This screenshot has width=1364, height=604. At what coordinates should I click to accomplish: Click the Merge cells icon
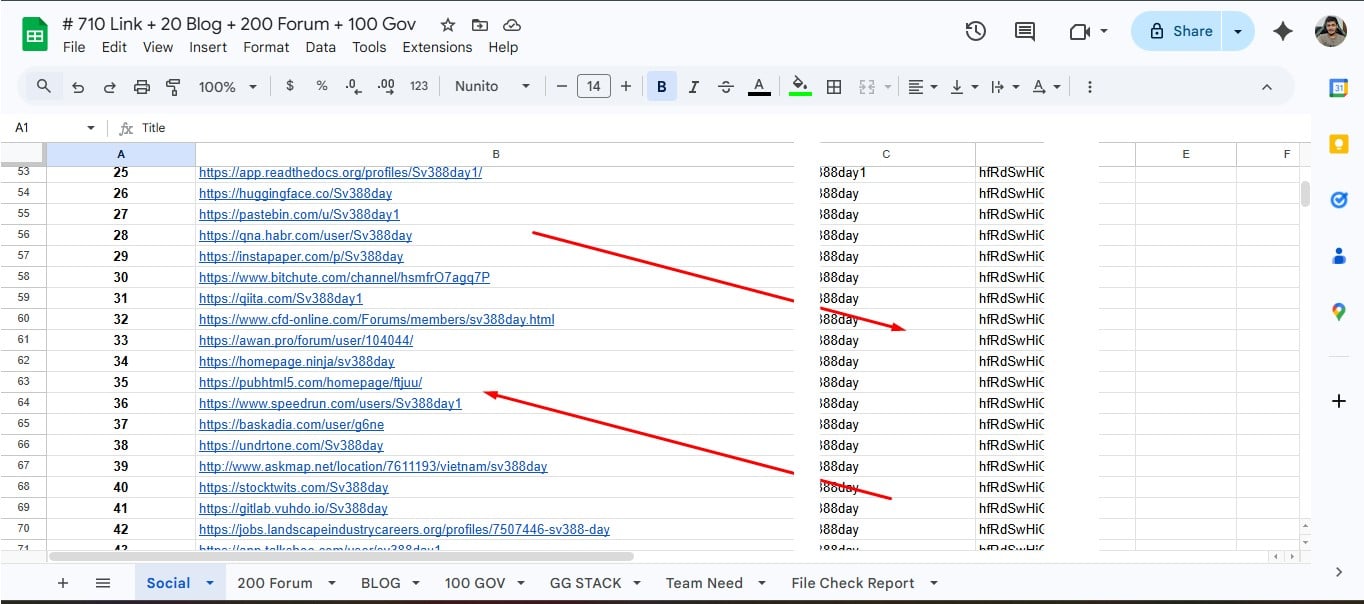point(866,86)
